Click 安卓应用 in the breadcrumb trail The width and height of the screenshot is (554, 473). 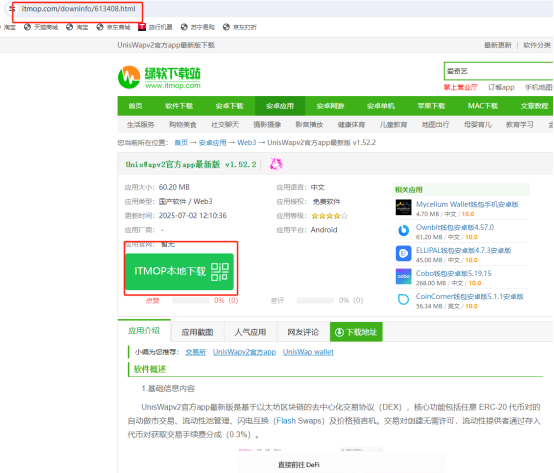[x=212, y=143]
